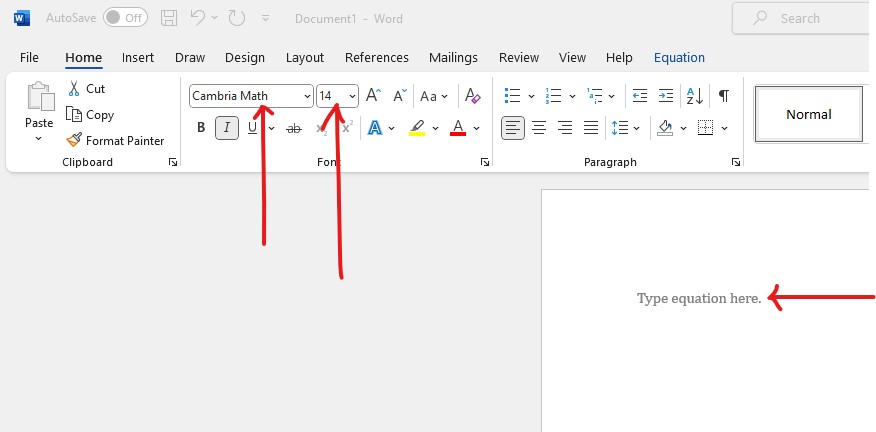Image resolution: width=876 pixels, height=432 pixels.
Task: Click the Clear All Formatting icon
Action: [x=473, y=96]
